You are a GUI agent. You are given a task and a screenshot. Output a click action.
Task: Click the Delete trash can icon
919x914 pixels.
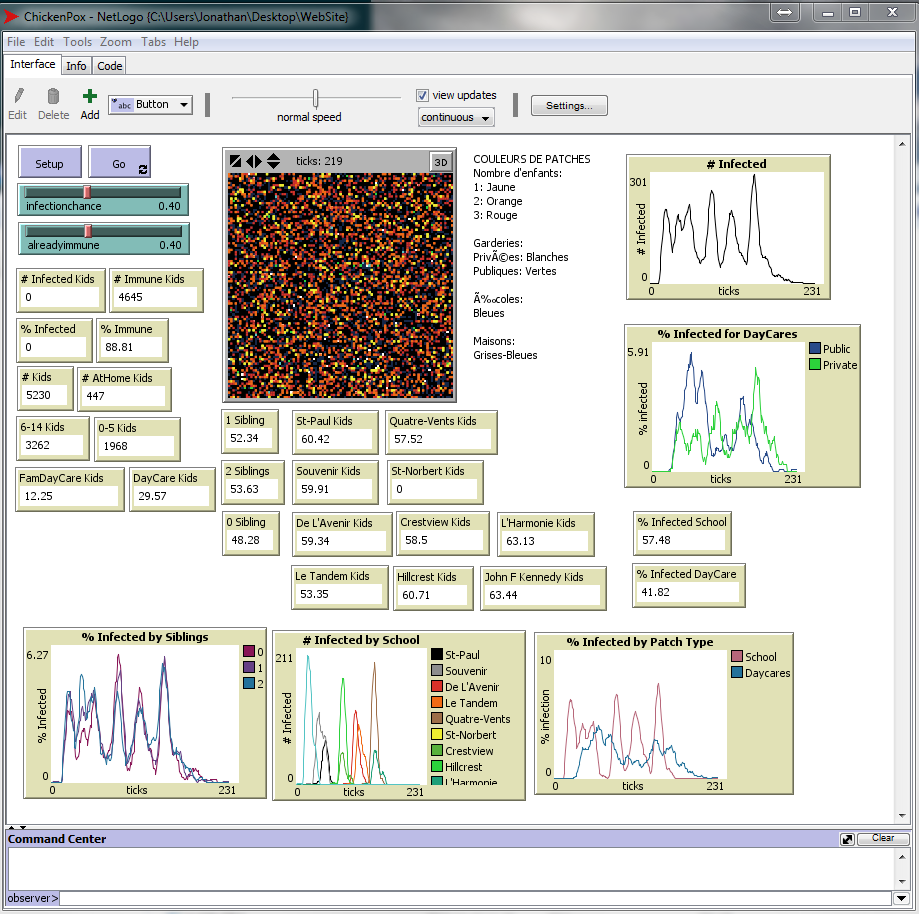click(53, 96)
